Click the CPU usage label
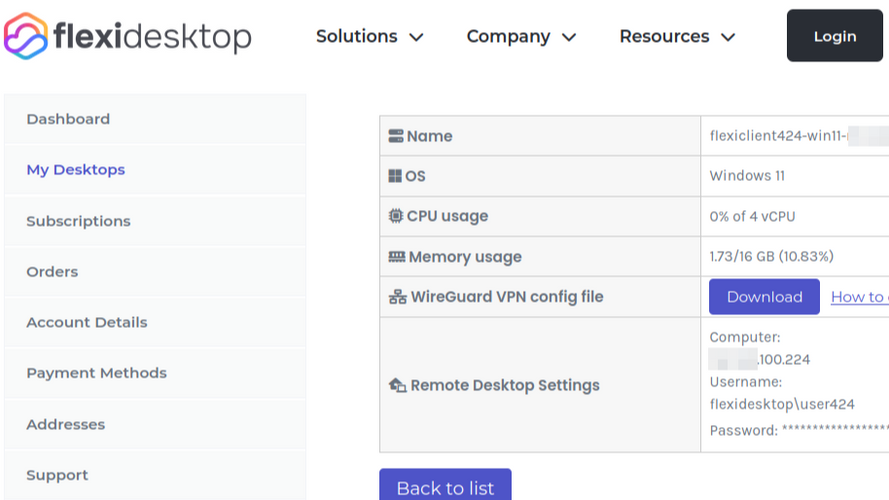 coord(447,216)
